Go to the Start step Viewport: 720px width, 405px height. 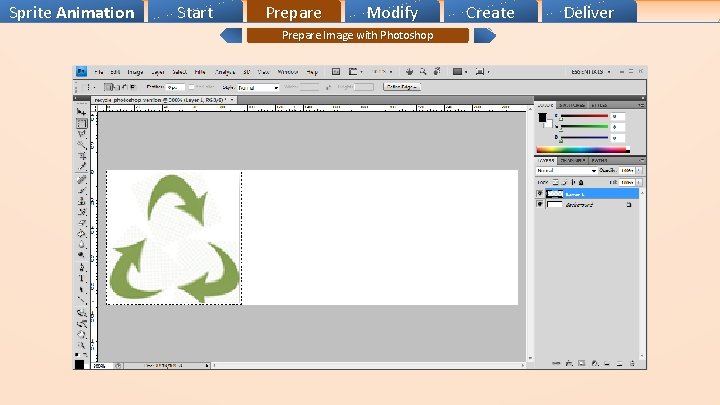[x=195, y=12]
